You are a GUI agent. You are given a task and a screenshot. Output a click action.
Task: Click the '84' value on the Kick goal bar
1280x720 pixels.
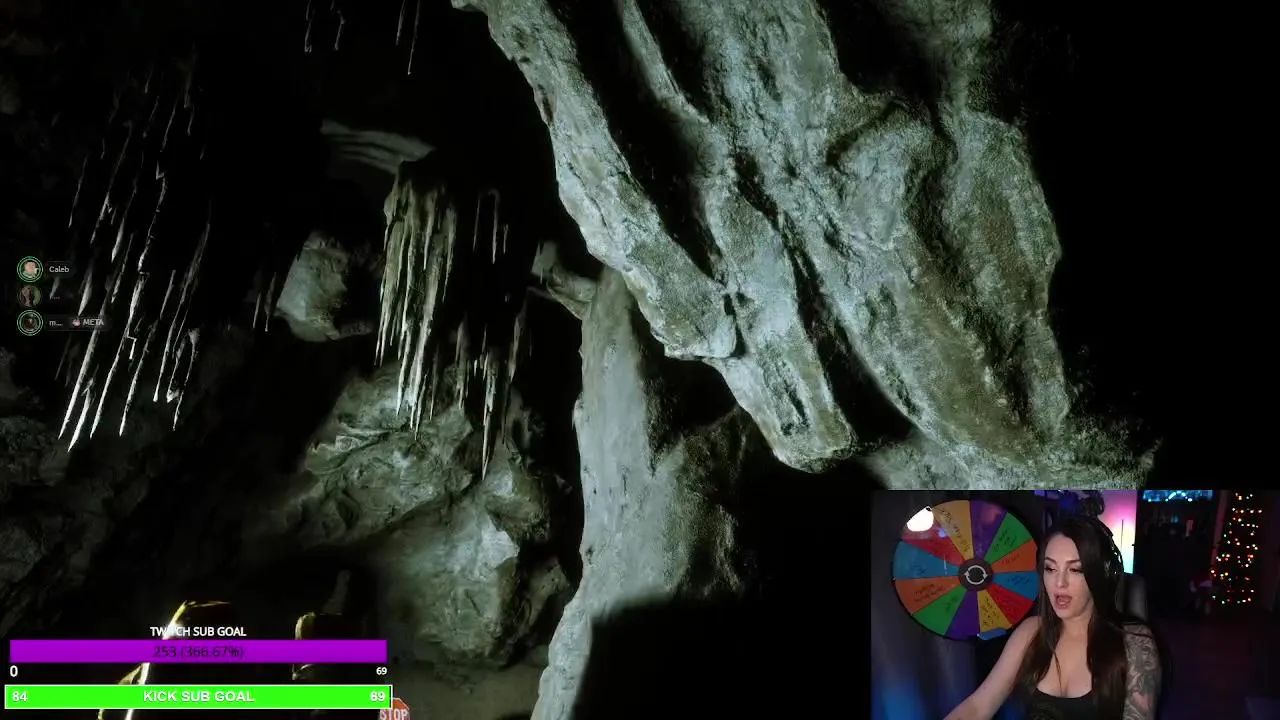click(x=20, y=696)
